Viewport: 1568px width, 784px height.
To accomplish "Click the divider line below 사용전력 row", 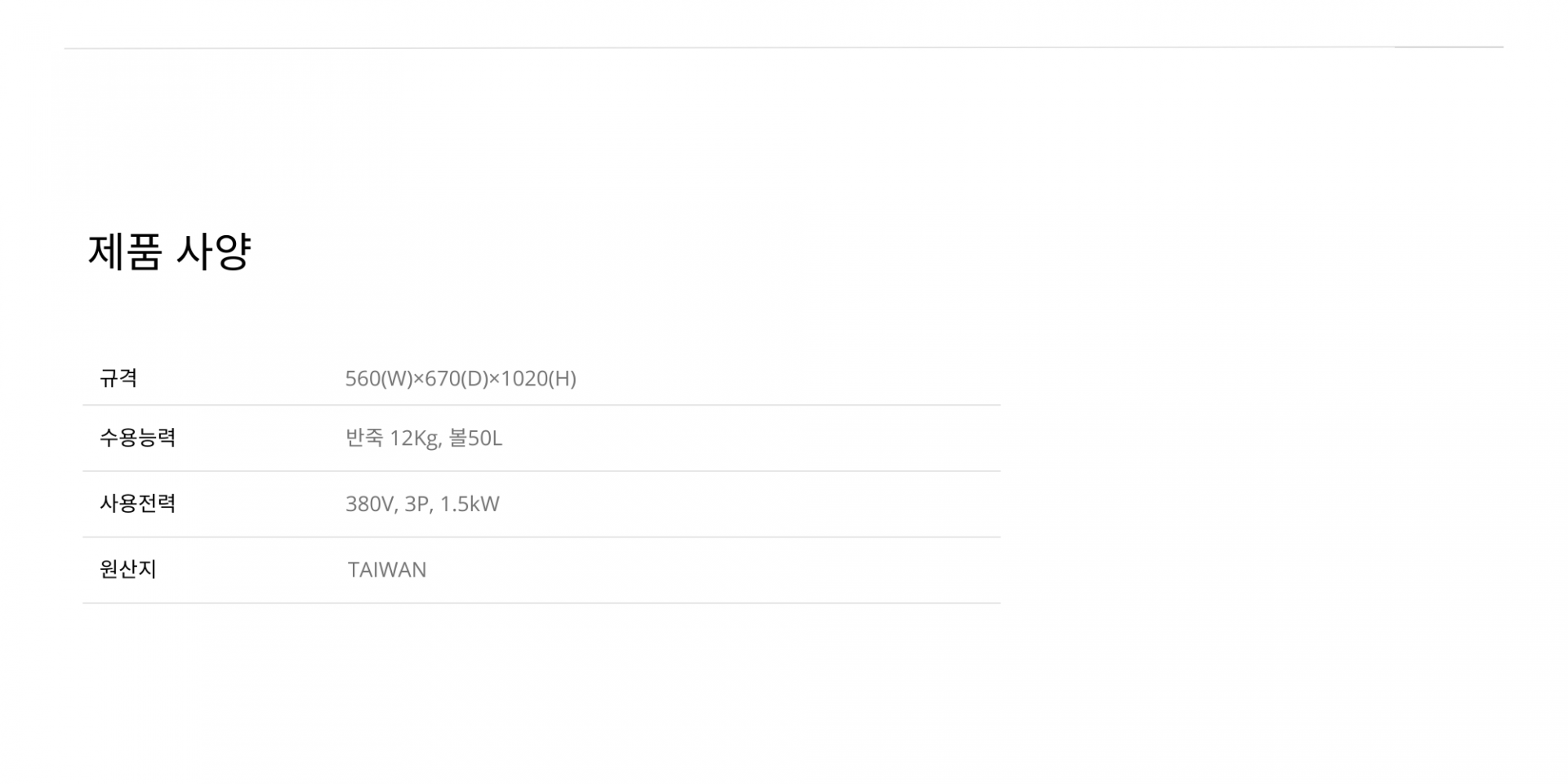I will tap(541, 537).
